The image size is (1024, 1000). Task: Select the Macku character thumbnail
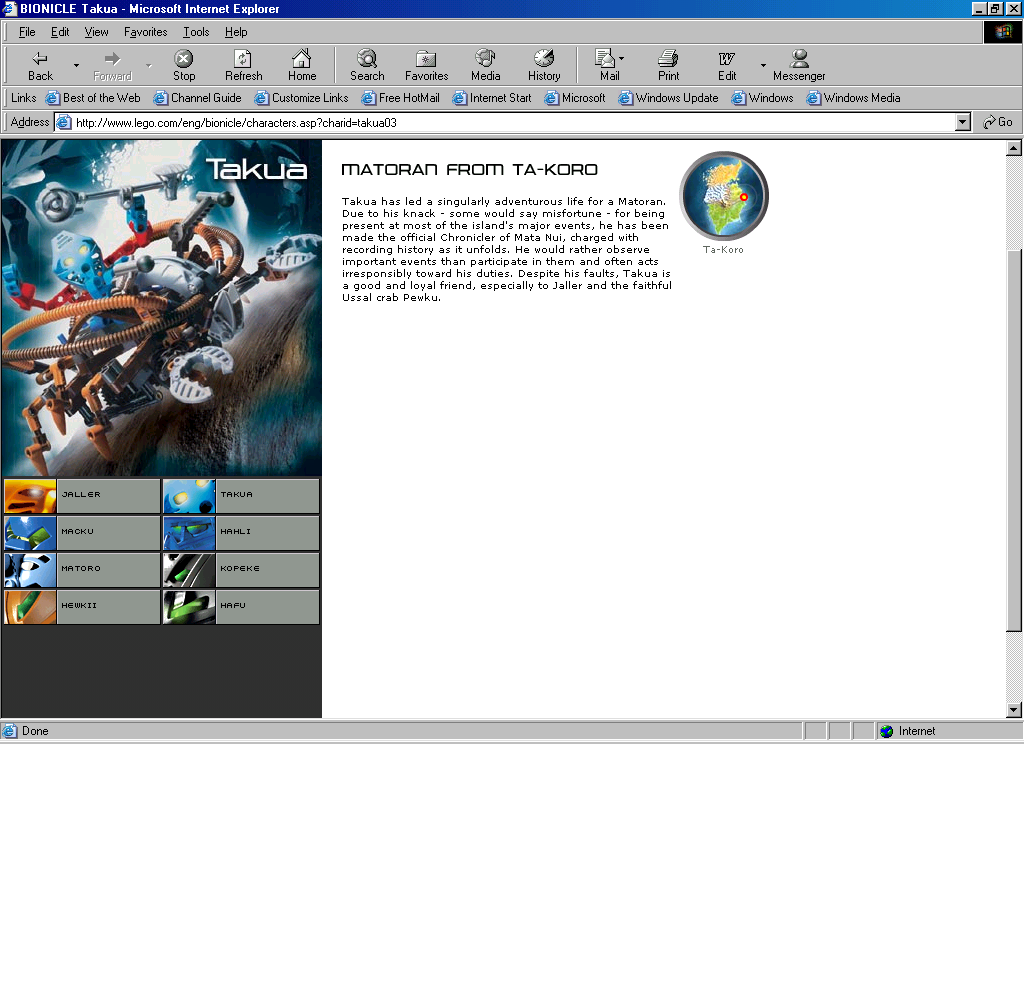(31, 533)
